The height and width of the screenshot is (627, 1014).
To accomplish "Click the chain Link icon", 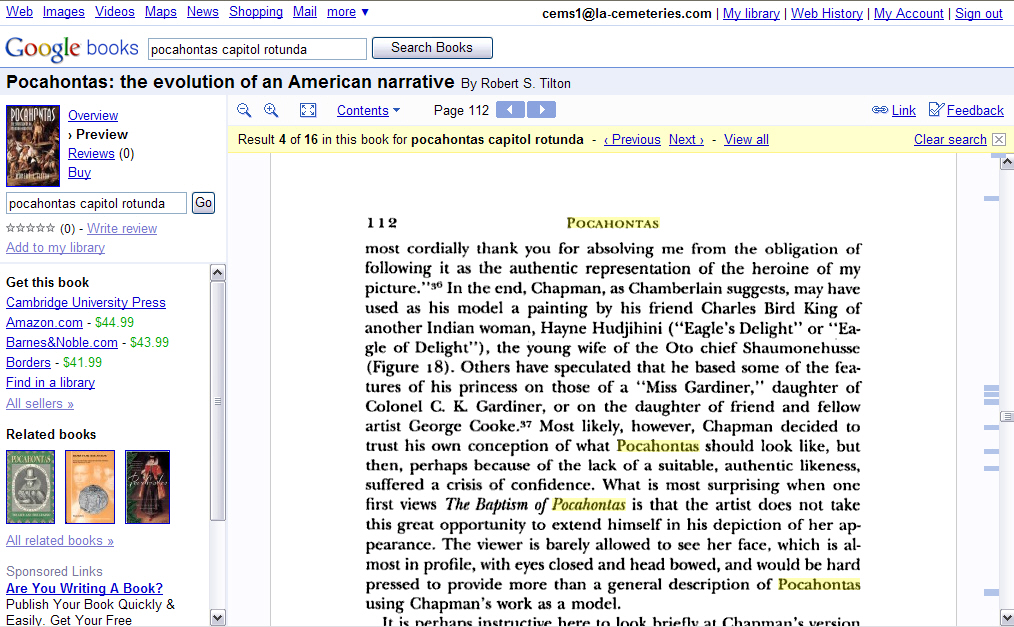I will pyautogui.click(x=879, y=110).
